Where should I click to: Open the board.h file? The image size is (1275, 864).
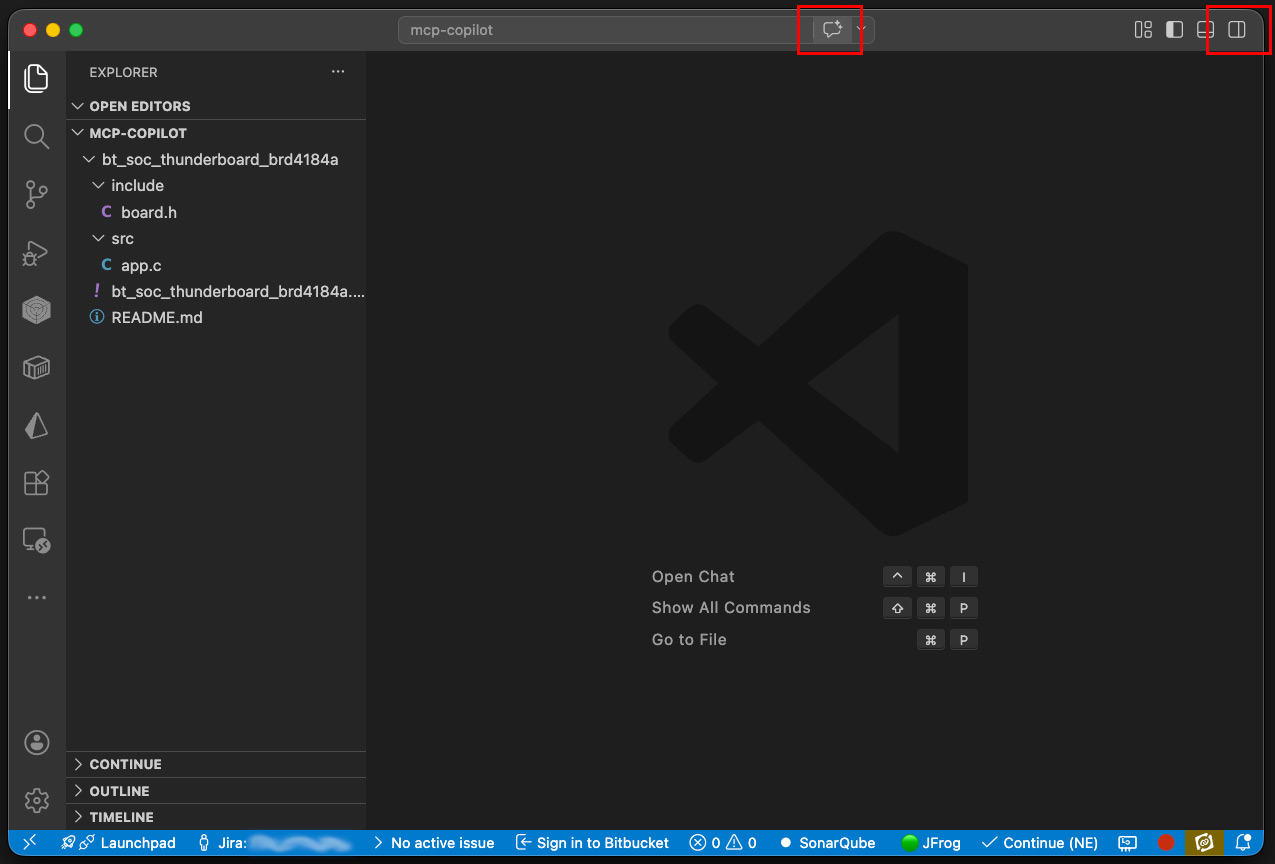[216, 212]
